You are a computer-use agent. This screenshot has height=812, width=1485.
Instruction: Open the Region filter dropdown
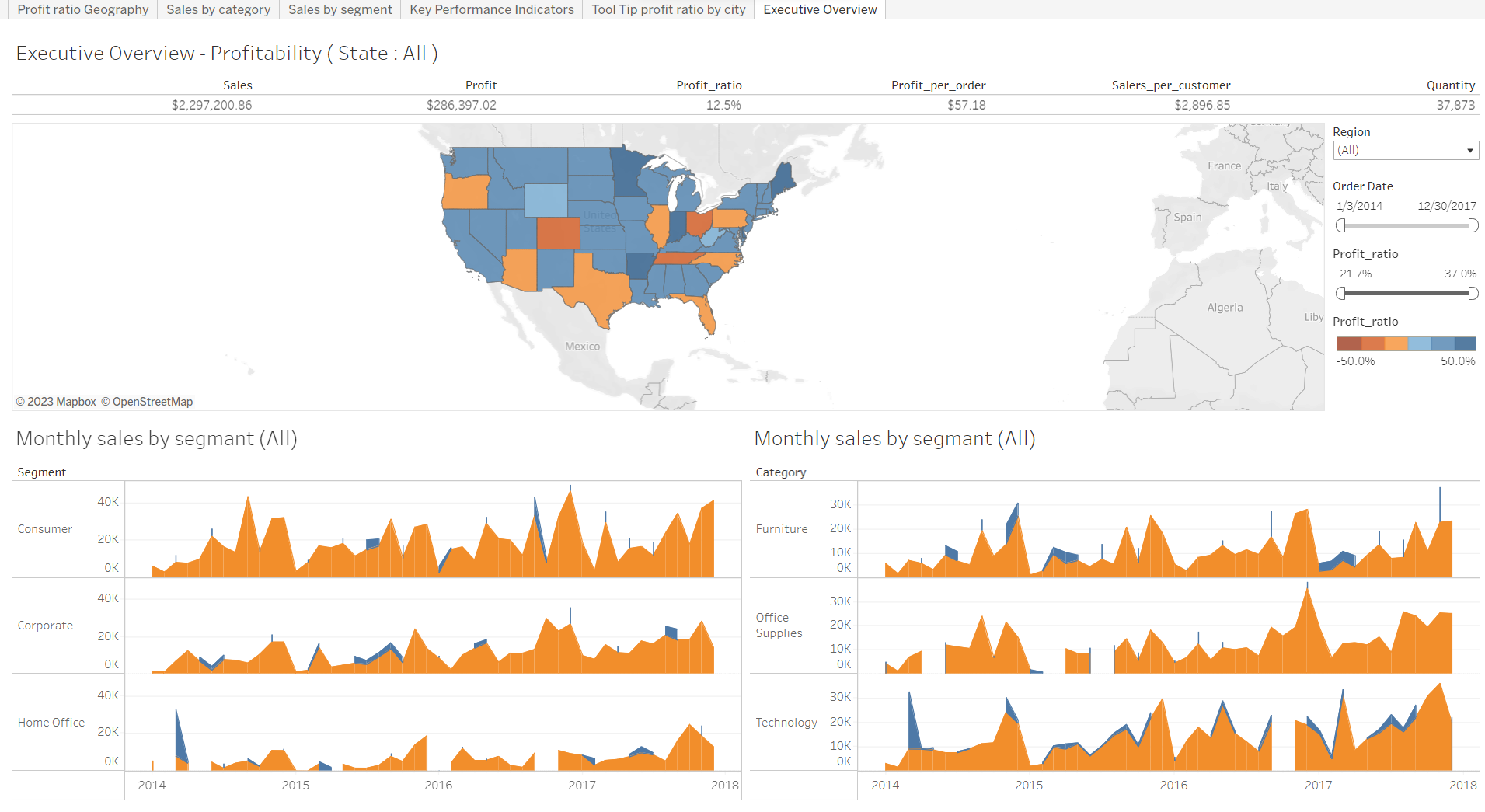pos(1405,151)
